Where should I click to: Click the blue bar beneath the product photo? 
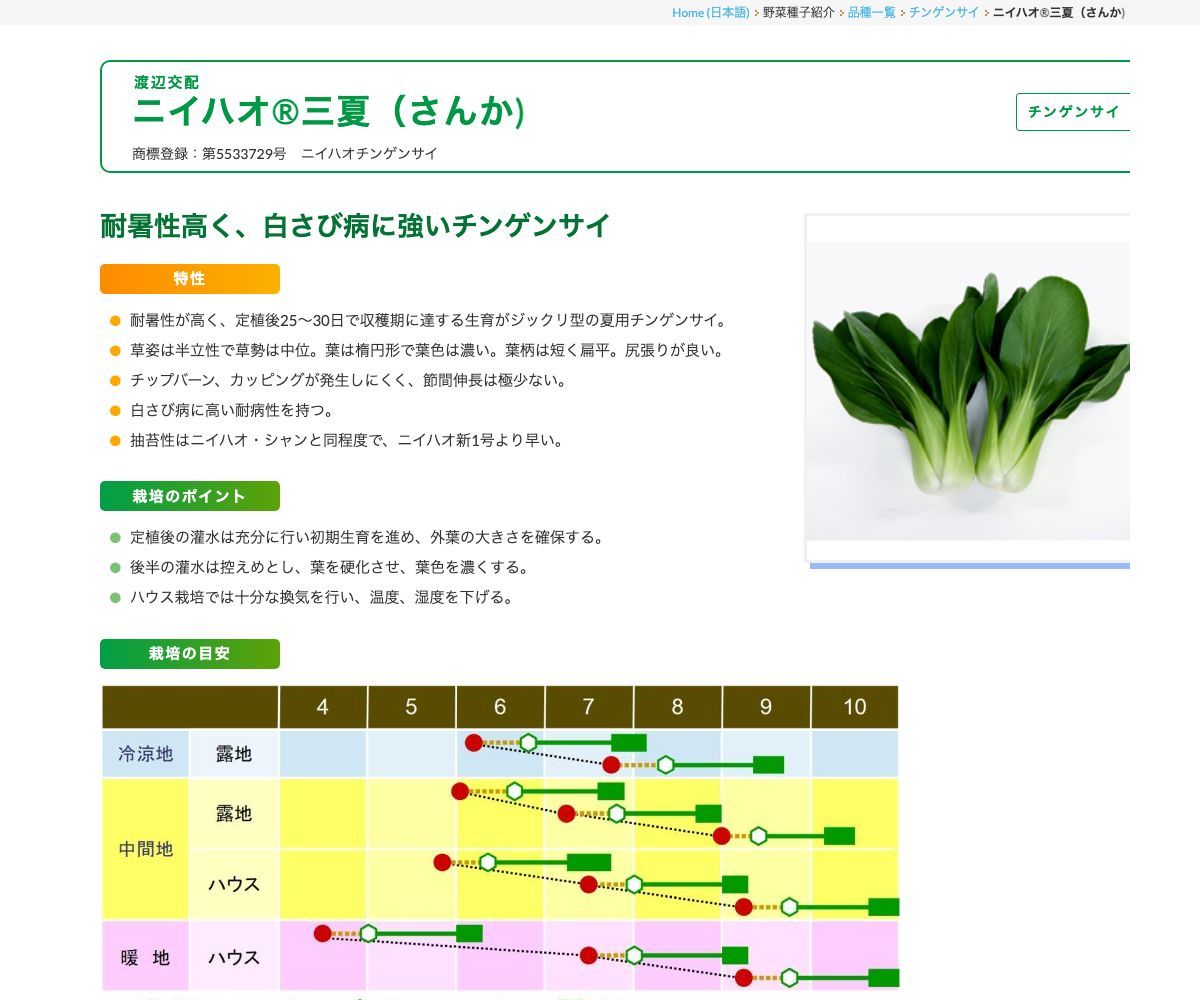point(968,566)
